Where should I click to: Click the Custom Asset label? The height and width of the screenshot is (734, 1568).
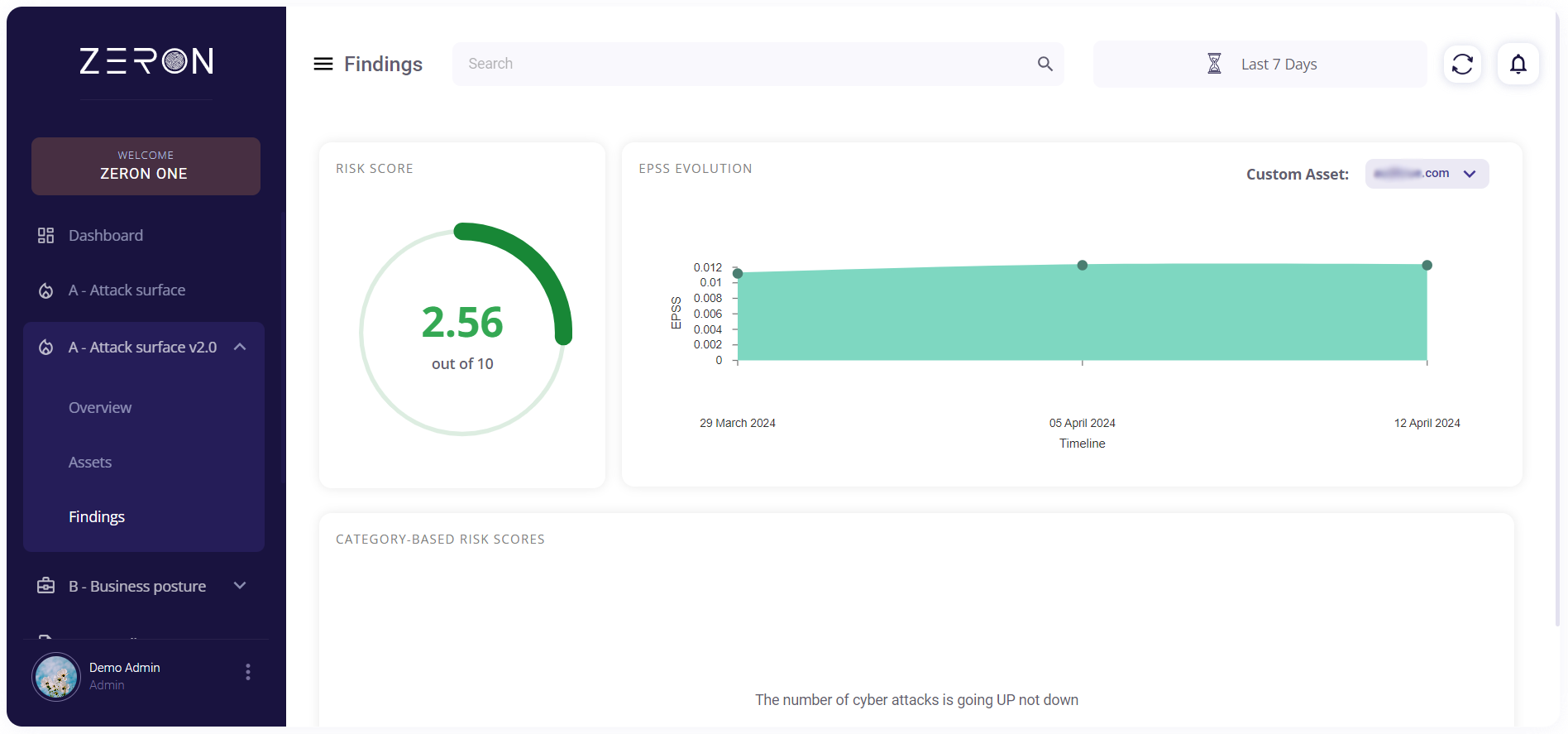point(1298,175)
